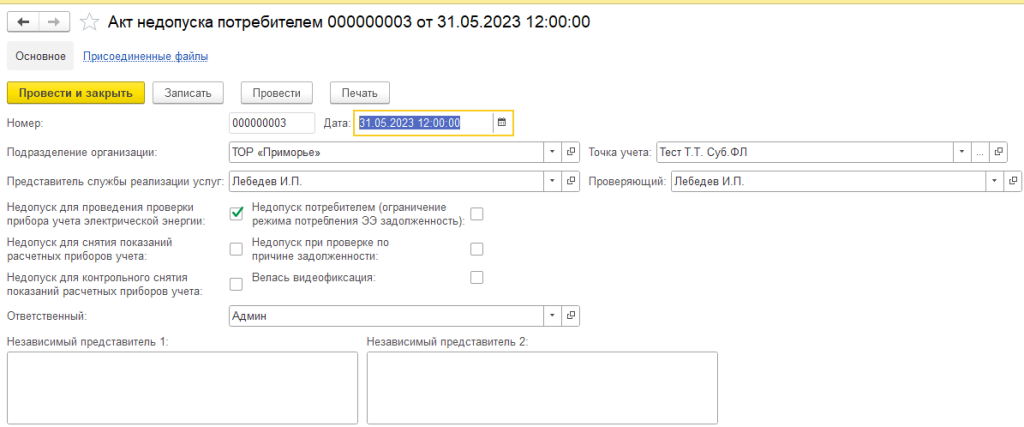Click into the Независимый представитель 1 text area
The width and height of the screenshot is (1024, 427).
[182, 388]
